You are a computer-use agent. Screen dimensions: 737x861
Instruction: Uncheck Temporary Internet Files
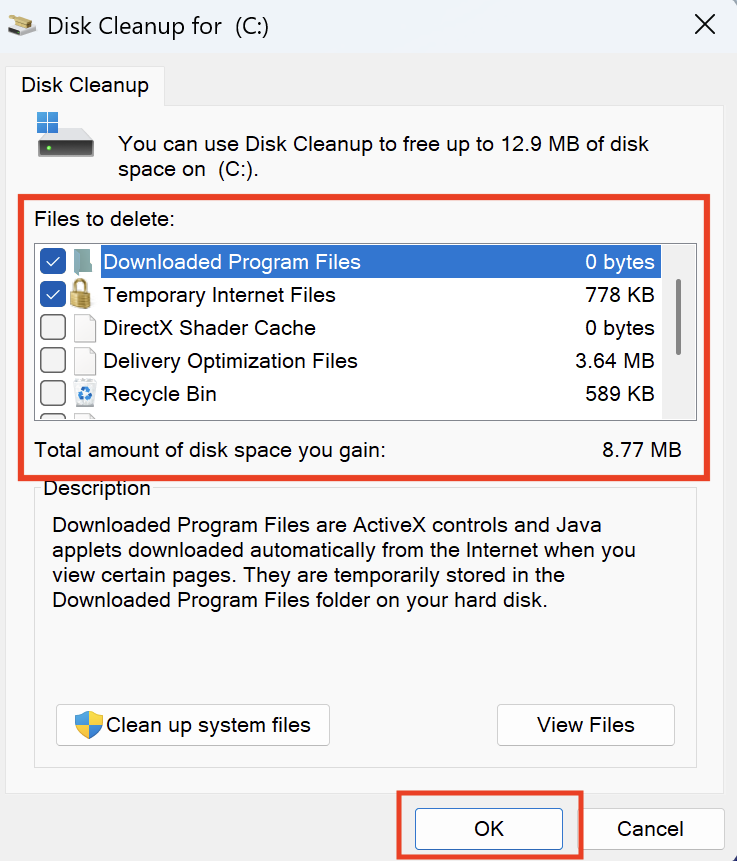[53, 294]
